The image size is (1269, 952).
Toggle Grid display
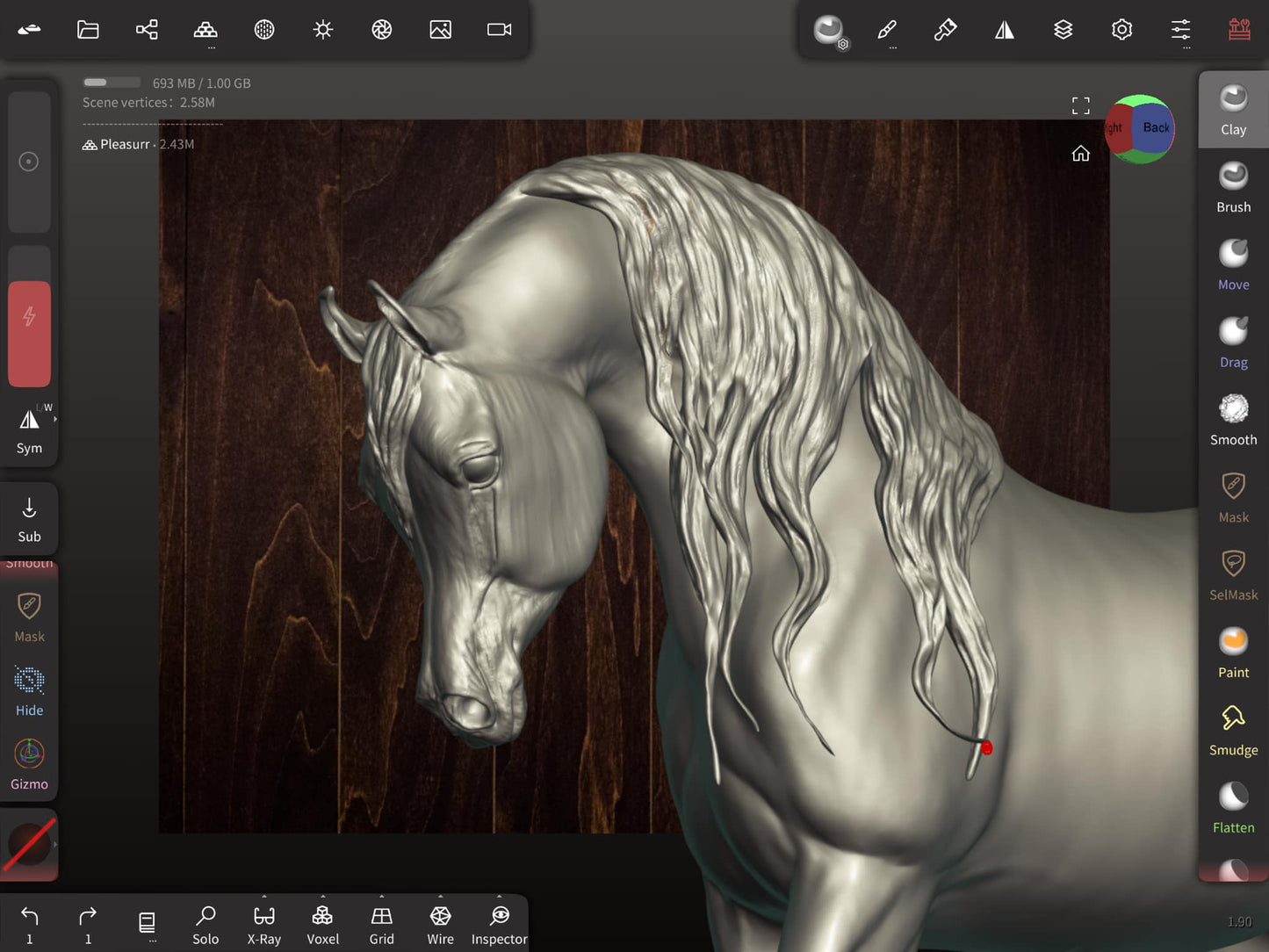pos(382,925)
